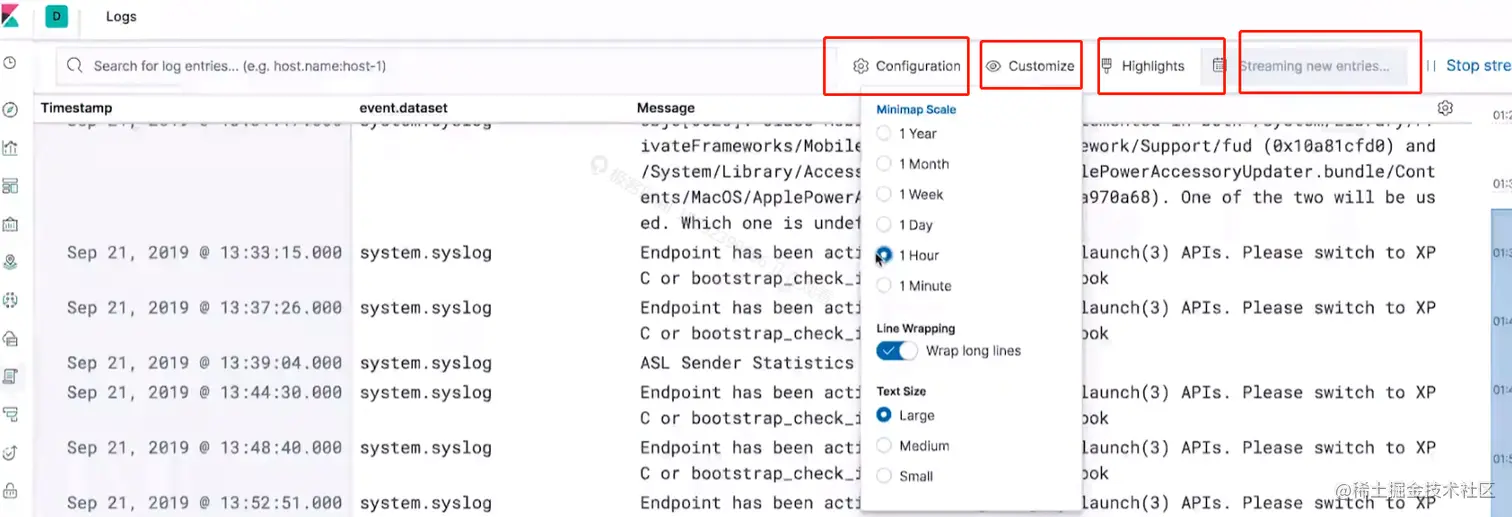The height and width of the screenshot is (517, 1512).
Task: Click timestamp Sep 21, 2019 @ 13:39:04.000
Action: [204, 363]
